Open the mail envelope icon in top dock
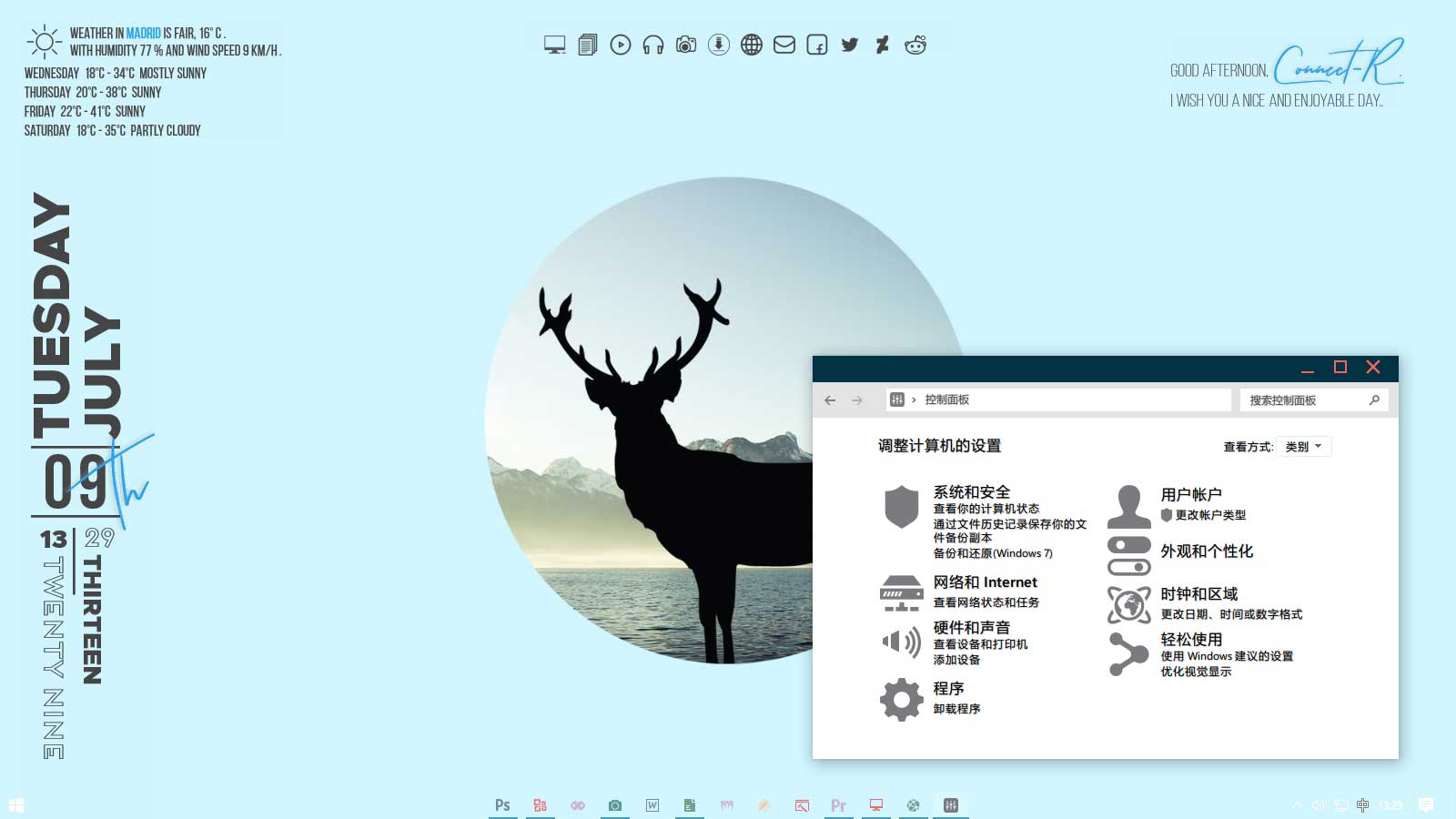 click(784, 45)
